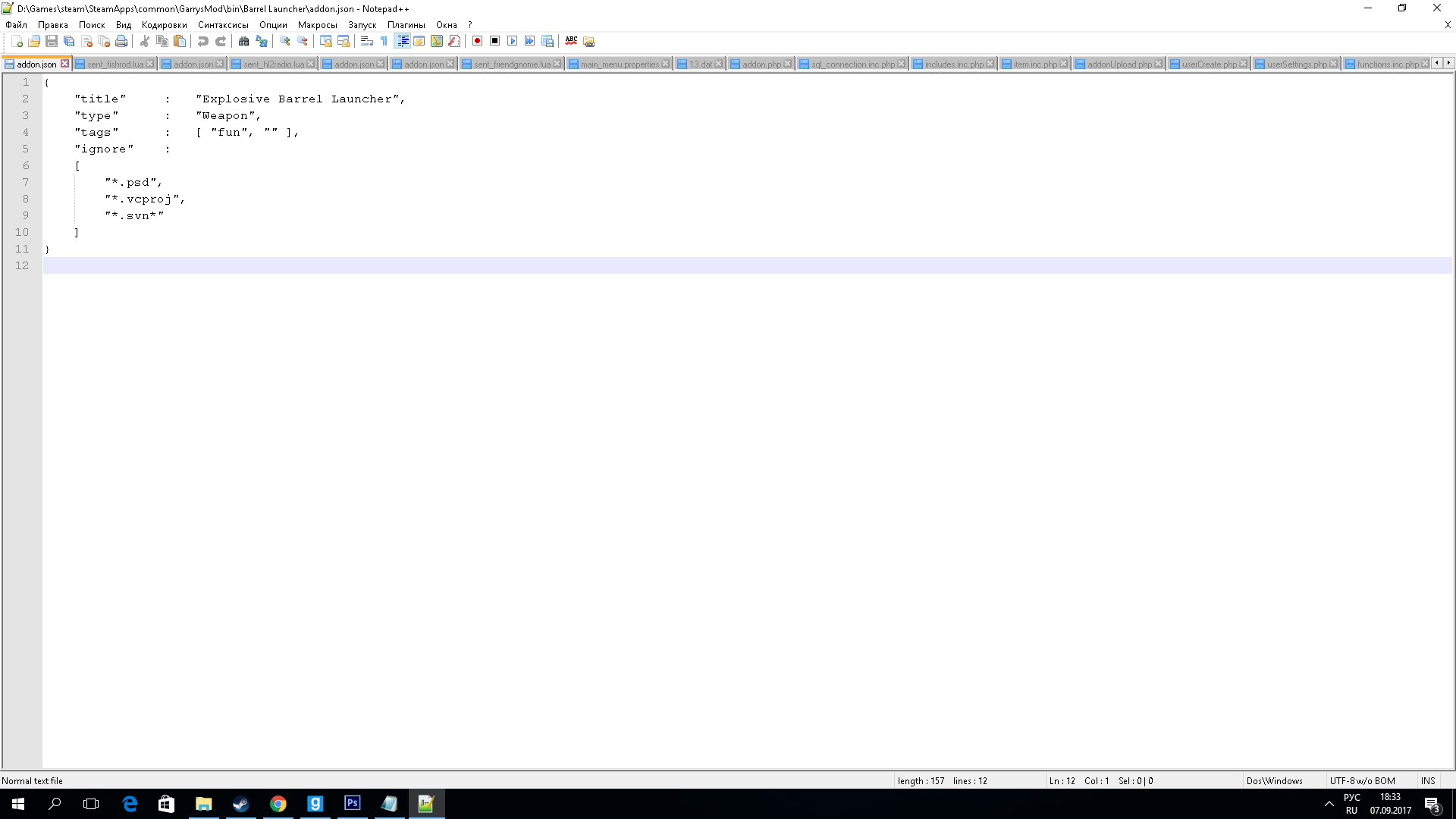The width and height of the screenshot is (1456, 819).
Task: Start macro recording with red circle icon
Action: pos(477,41)
